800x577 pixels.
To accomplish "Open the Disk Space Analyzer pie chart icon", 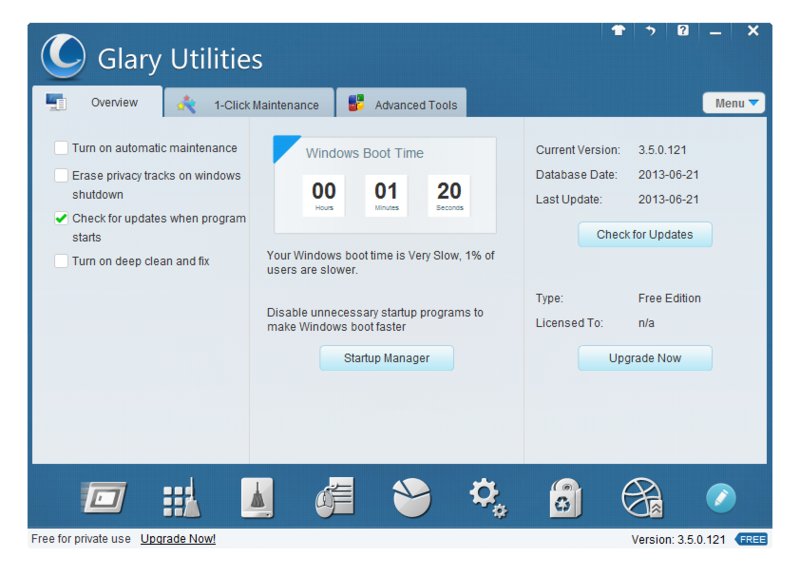I will (412, 497).
